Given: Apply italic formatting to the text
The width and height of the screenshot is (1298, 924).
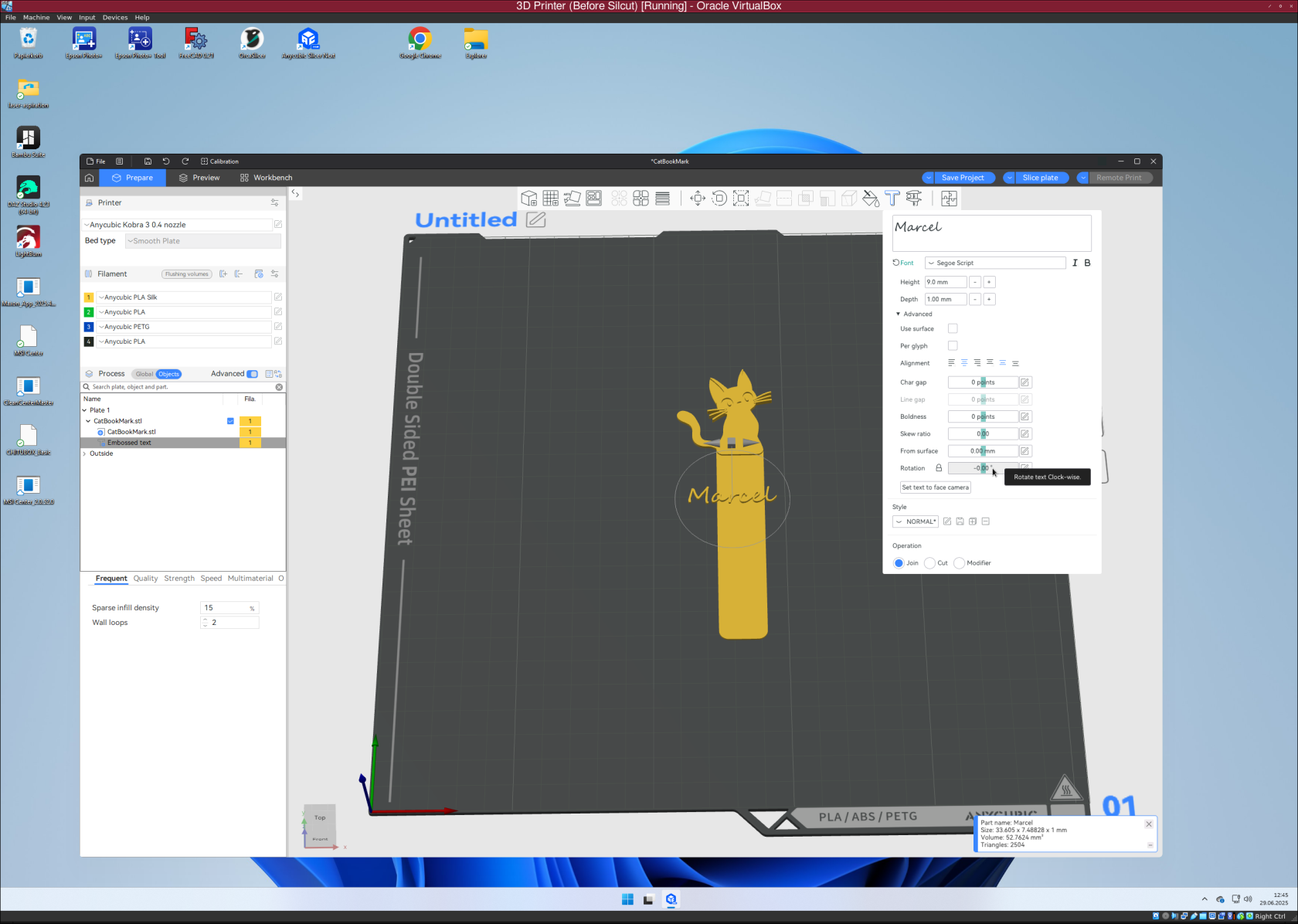Looking at the screenshot, I should pyautogui.click(x=1075, y=263).
